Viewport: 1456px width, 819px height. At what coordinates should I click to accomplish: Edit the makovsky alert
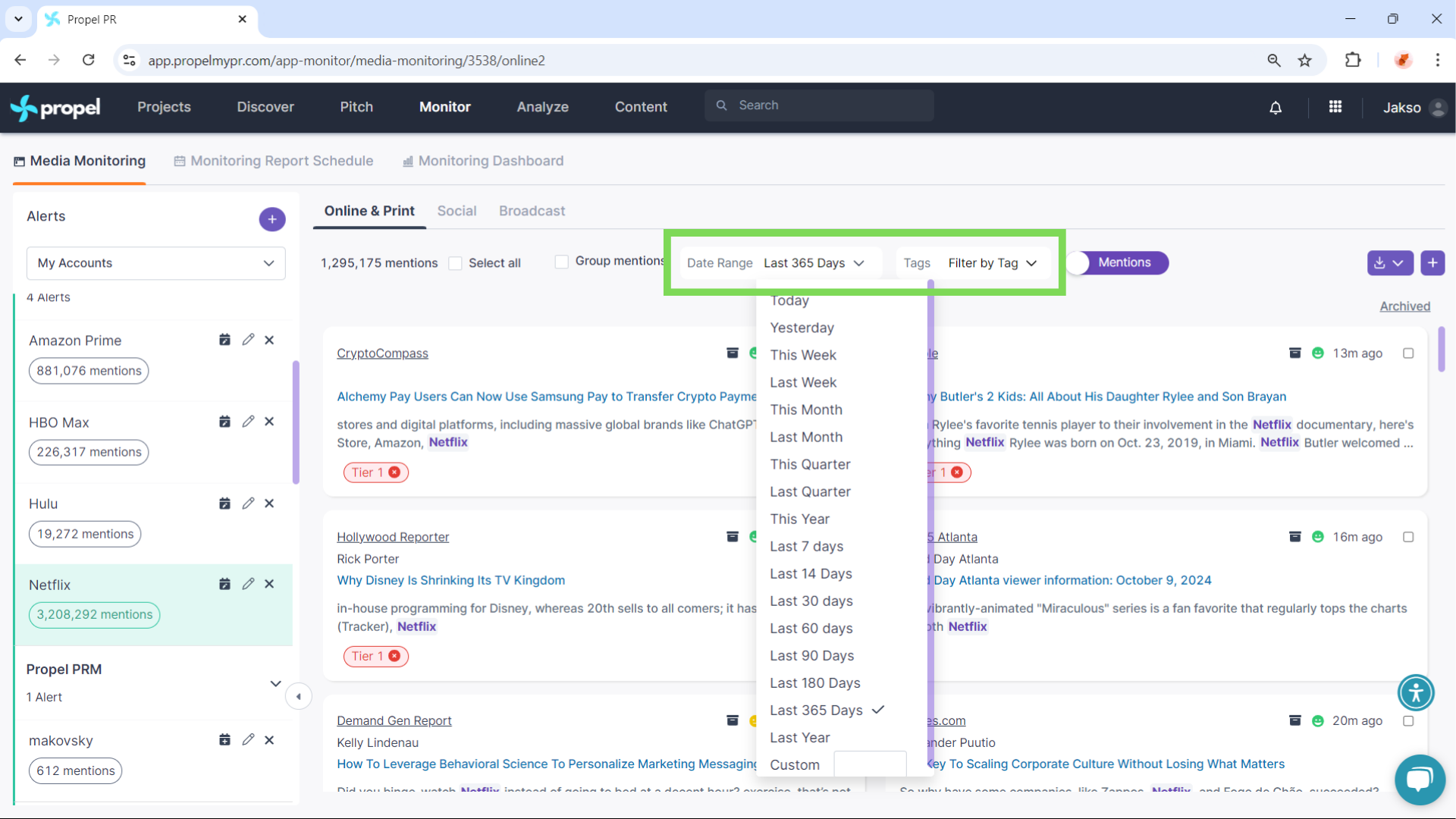click(x=248, y=740)
